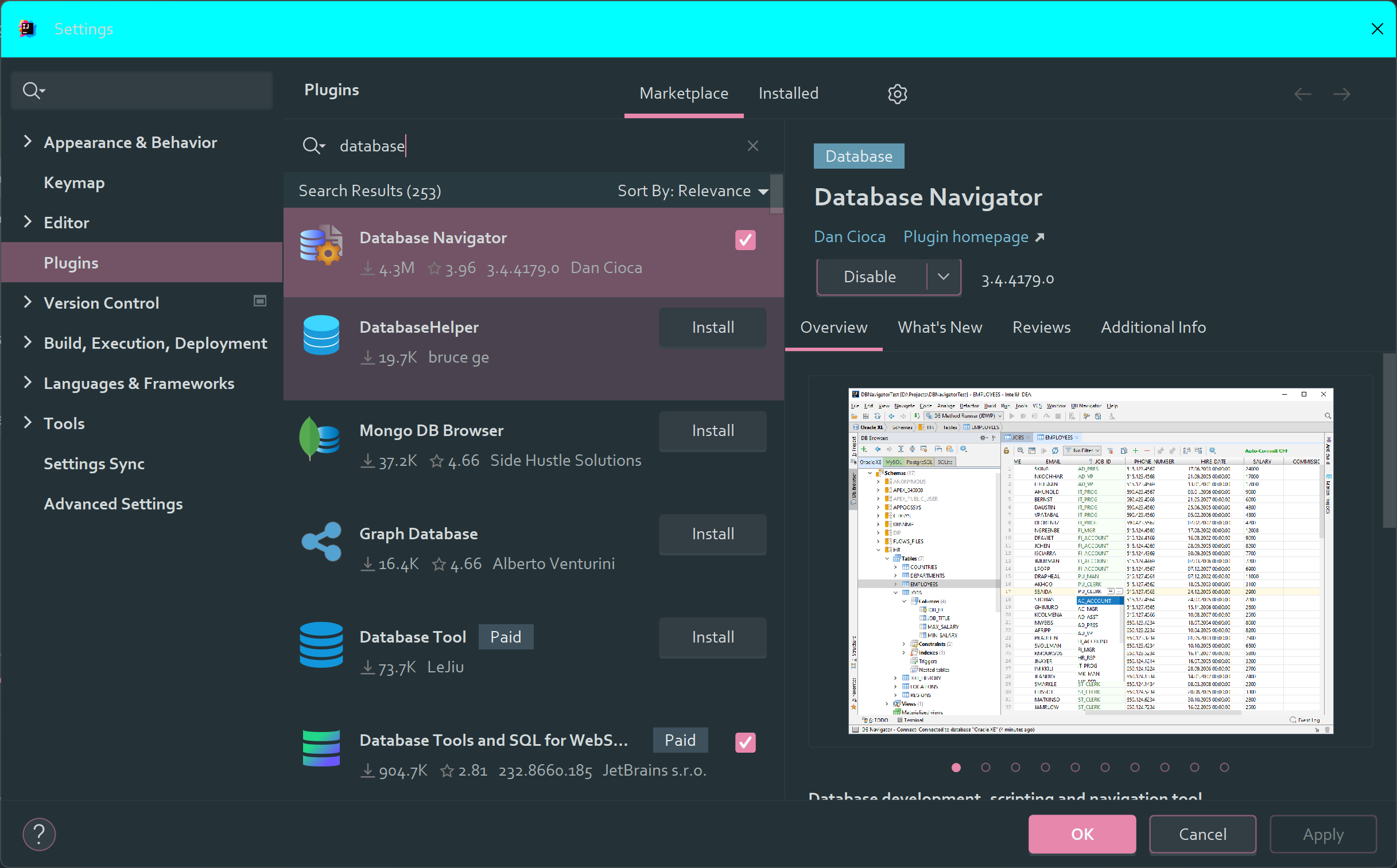Image resolution: width=1397 pixels, height=868 pixels.
Task: Clear the plugin search text
Action: click(753, 146)
